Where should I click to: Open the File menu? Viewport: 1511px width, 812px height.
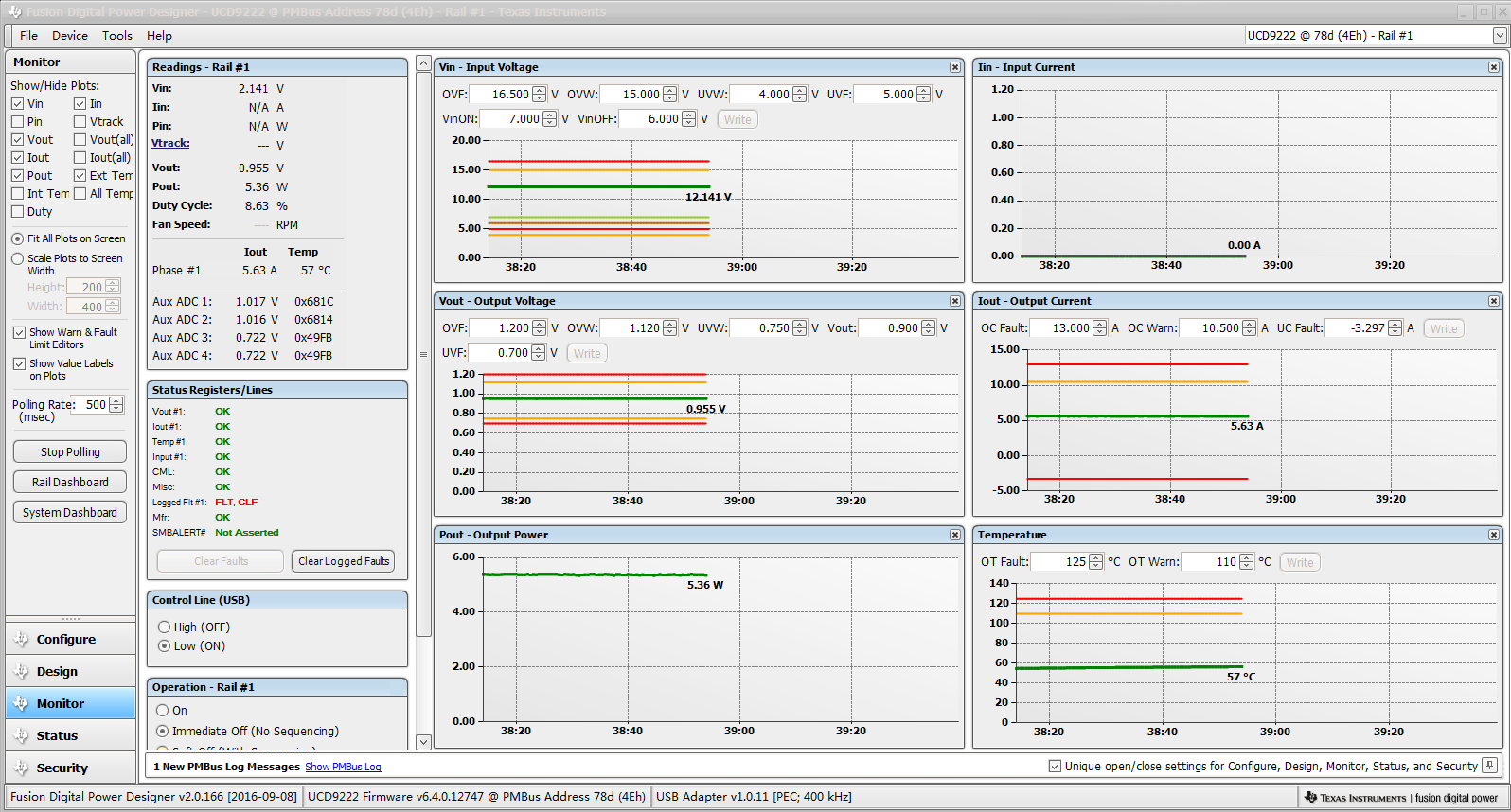coord(29,36)
